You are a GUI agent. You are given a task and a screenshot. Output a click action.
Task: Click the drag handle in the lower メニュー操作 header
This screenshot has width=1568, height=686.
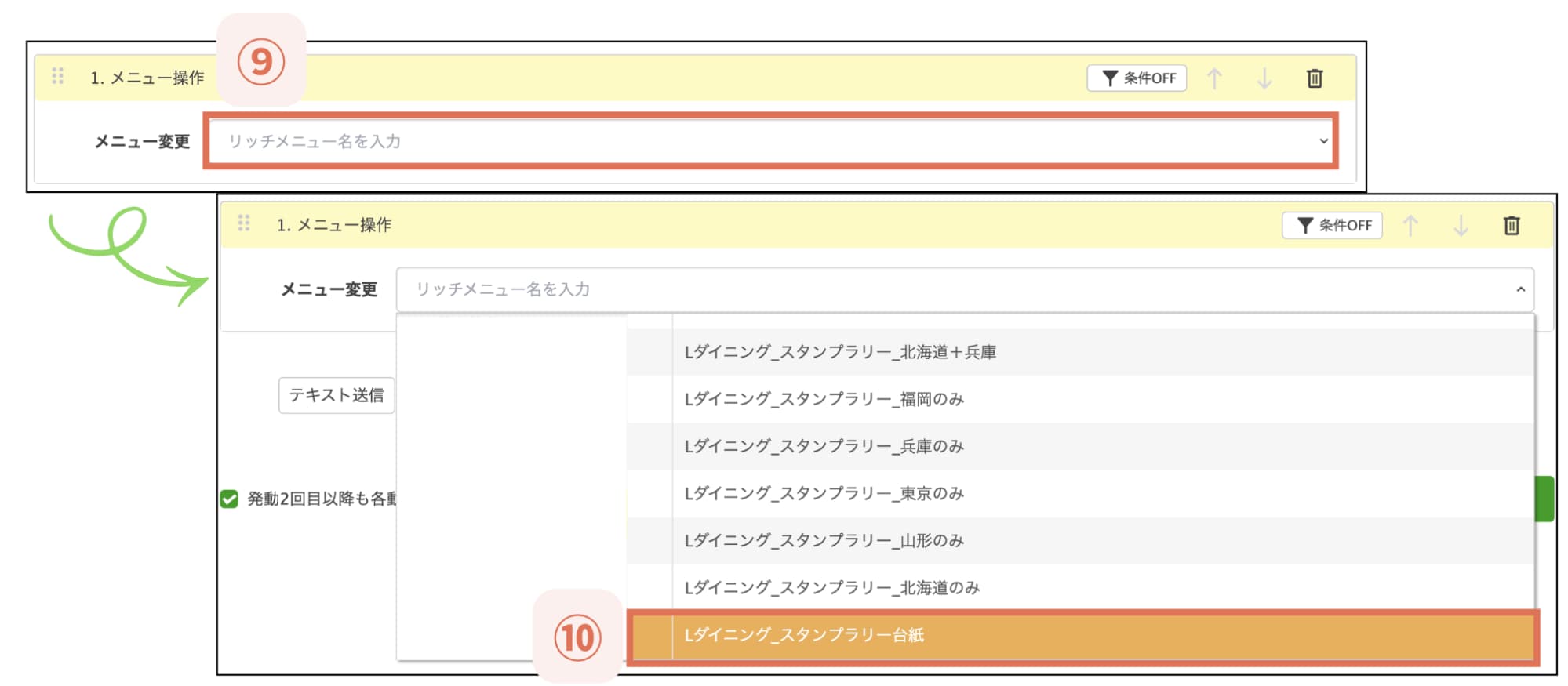pos(244,223)
